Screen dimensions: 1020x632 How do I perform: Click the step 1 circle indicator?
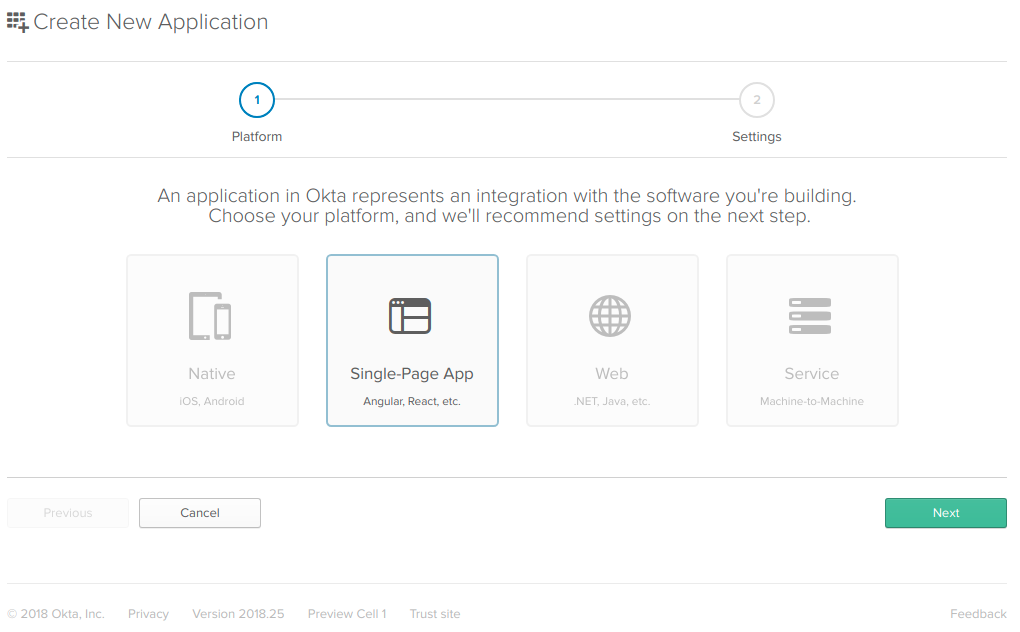[x=257, y=100]
